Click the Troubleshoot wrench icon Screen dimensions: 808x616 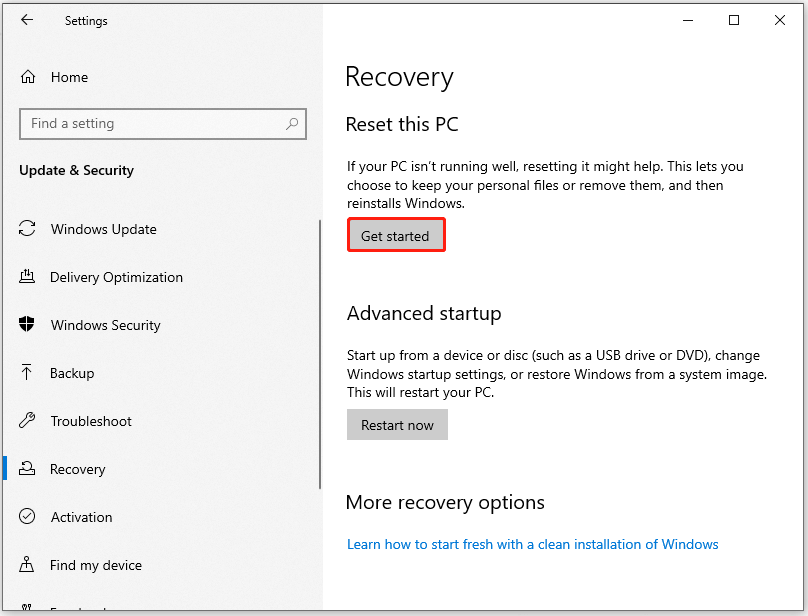(28, 421)
